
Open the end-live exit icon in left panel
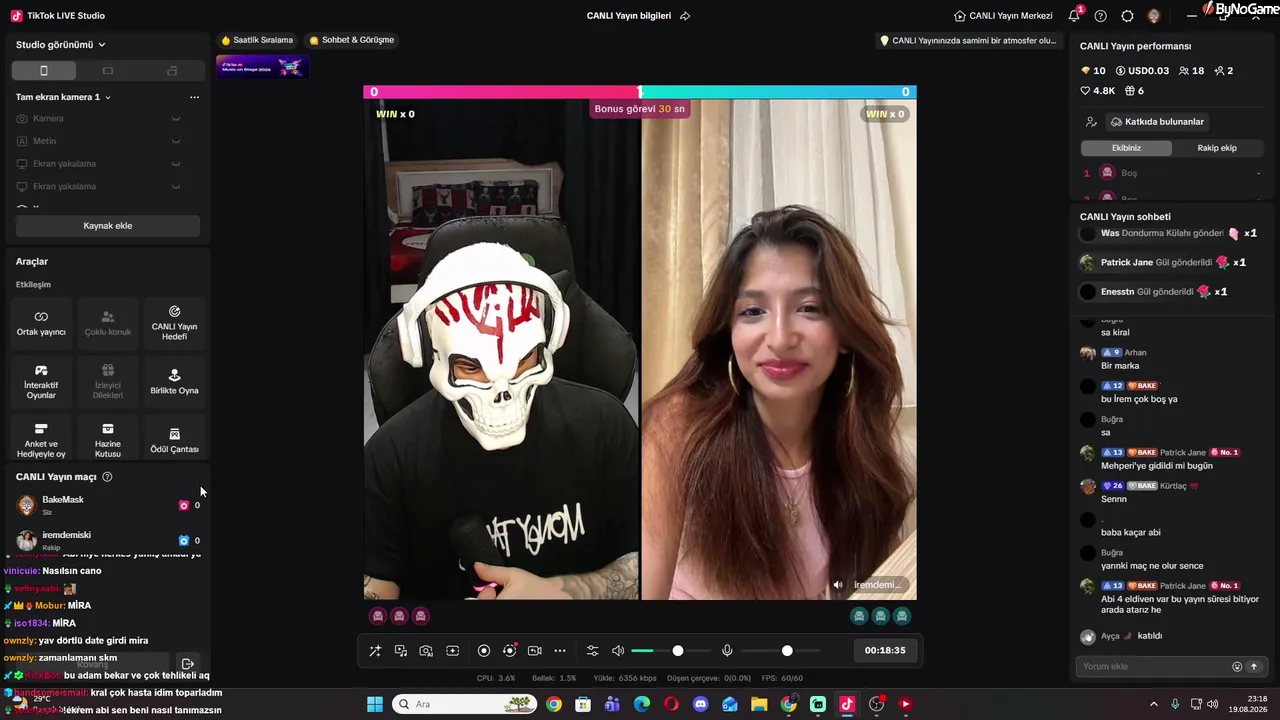click(187, 664)
